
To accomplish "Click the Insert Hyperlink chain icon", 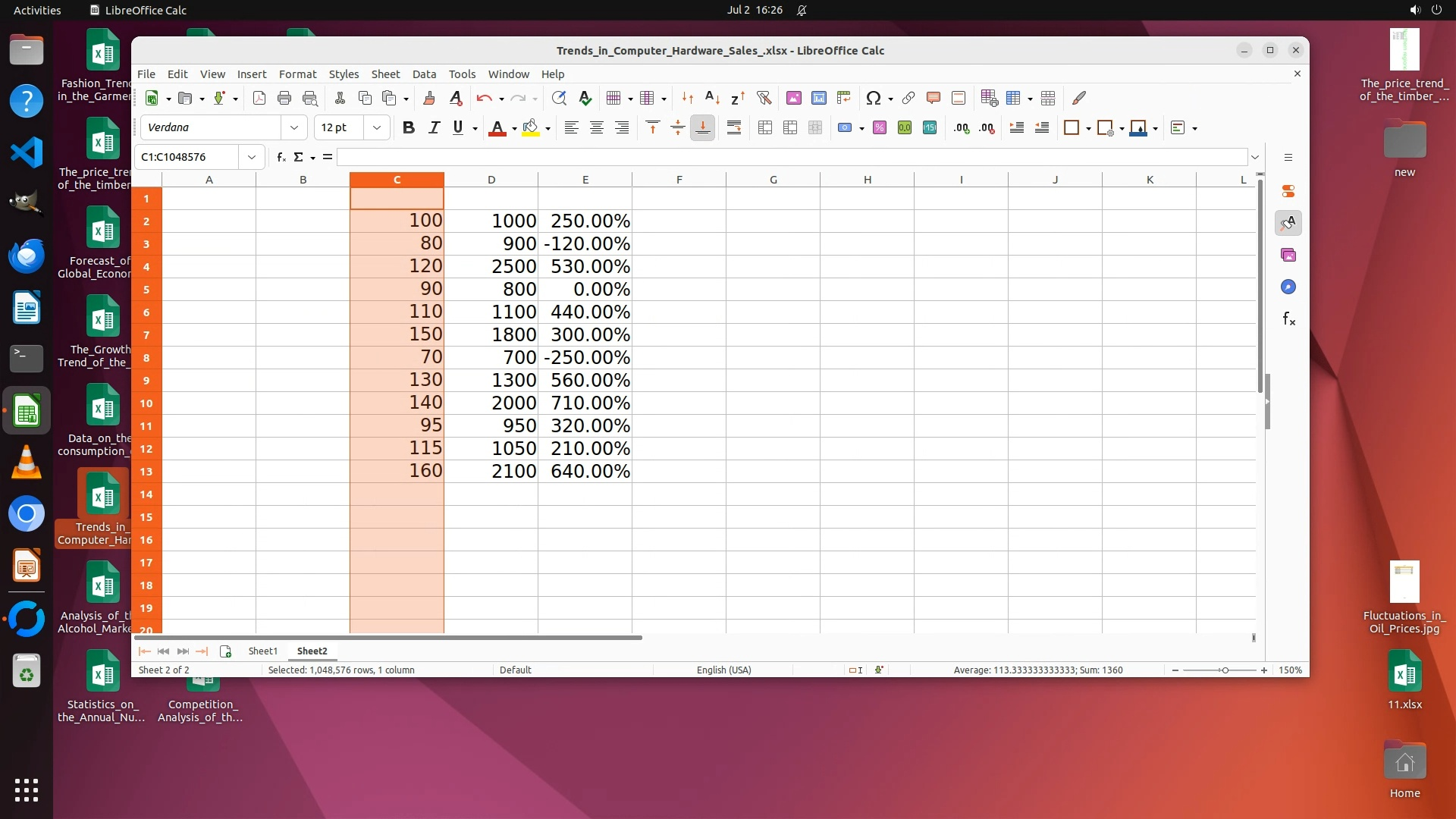I will 908,98.
